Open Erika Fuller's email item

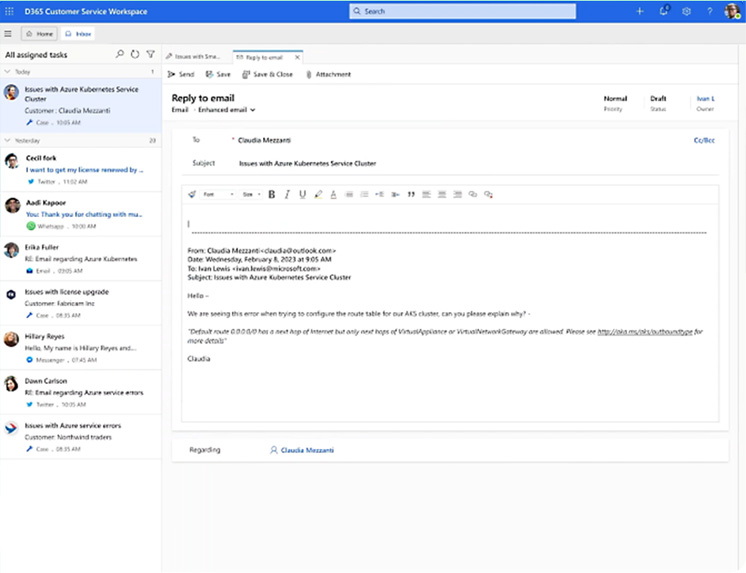(x=81, y=259)
